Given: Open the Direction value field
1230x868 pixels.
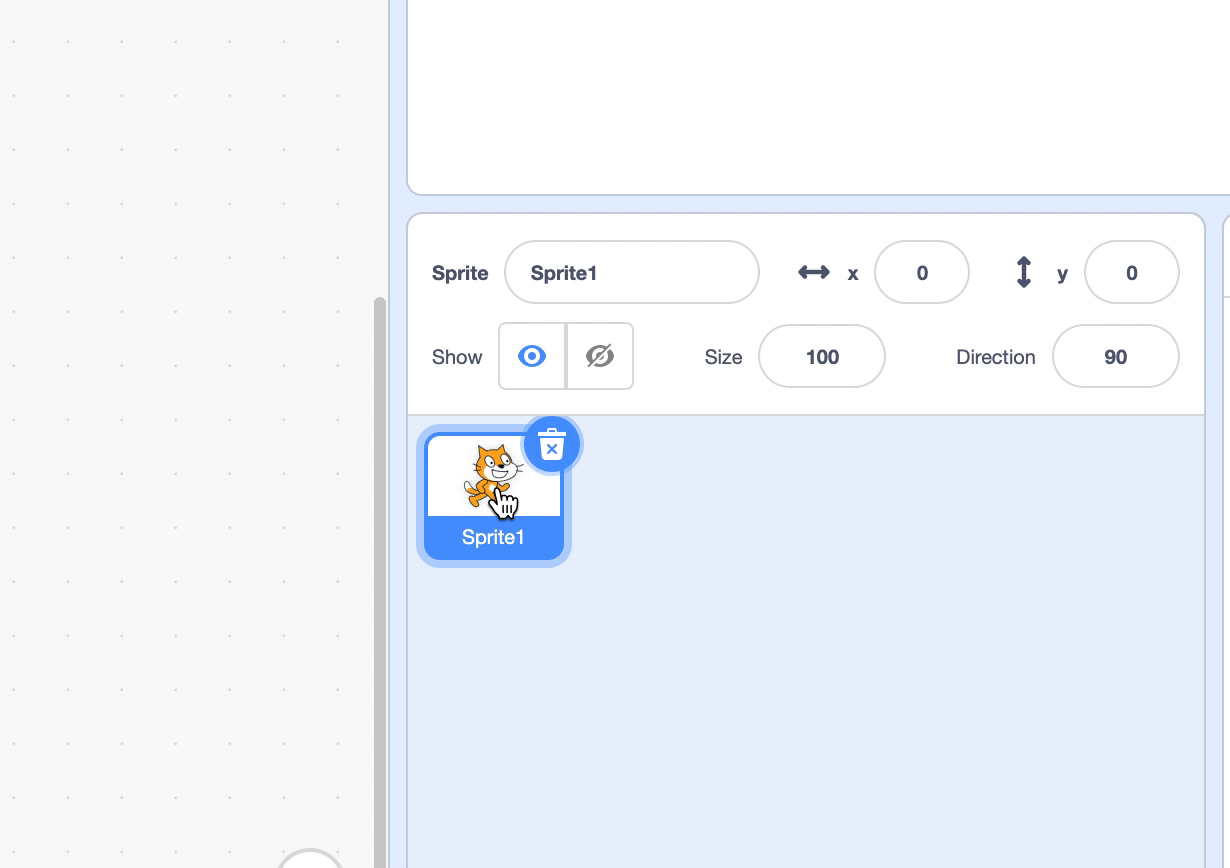Looking at the screenshot, I should pyautogui.click(x=1116, y=356).
